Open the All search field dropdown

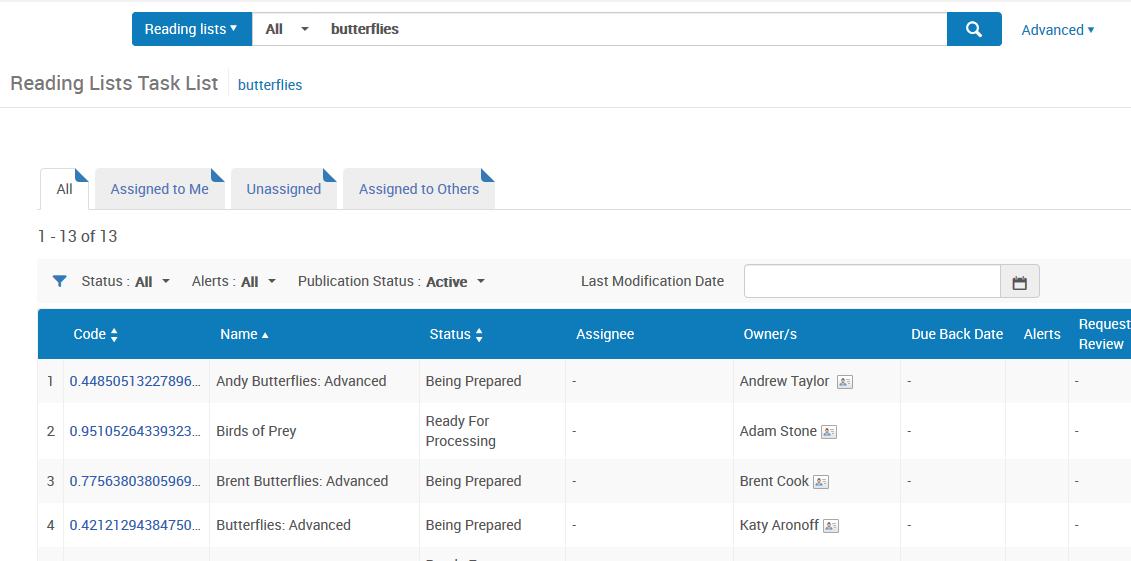pyautogui.click(x=287, y=29)
